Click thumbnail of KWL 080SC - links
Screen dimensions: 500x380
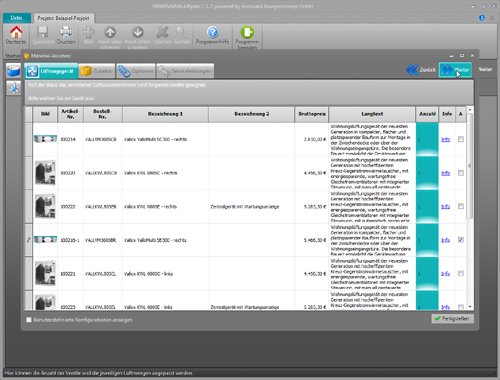coord(45,274)
